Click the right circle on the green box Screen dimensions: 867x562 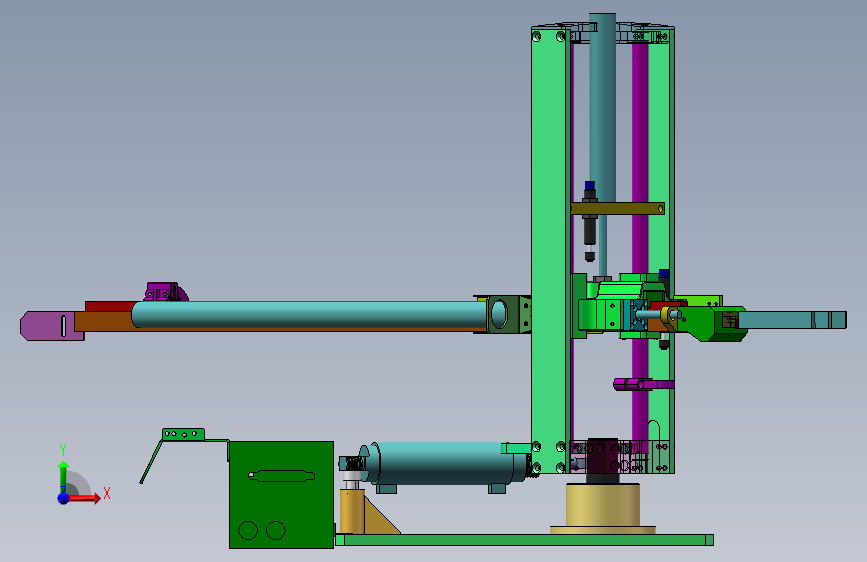(x=275, y=530)
